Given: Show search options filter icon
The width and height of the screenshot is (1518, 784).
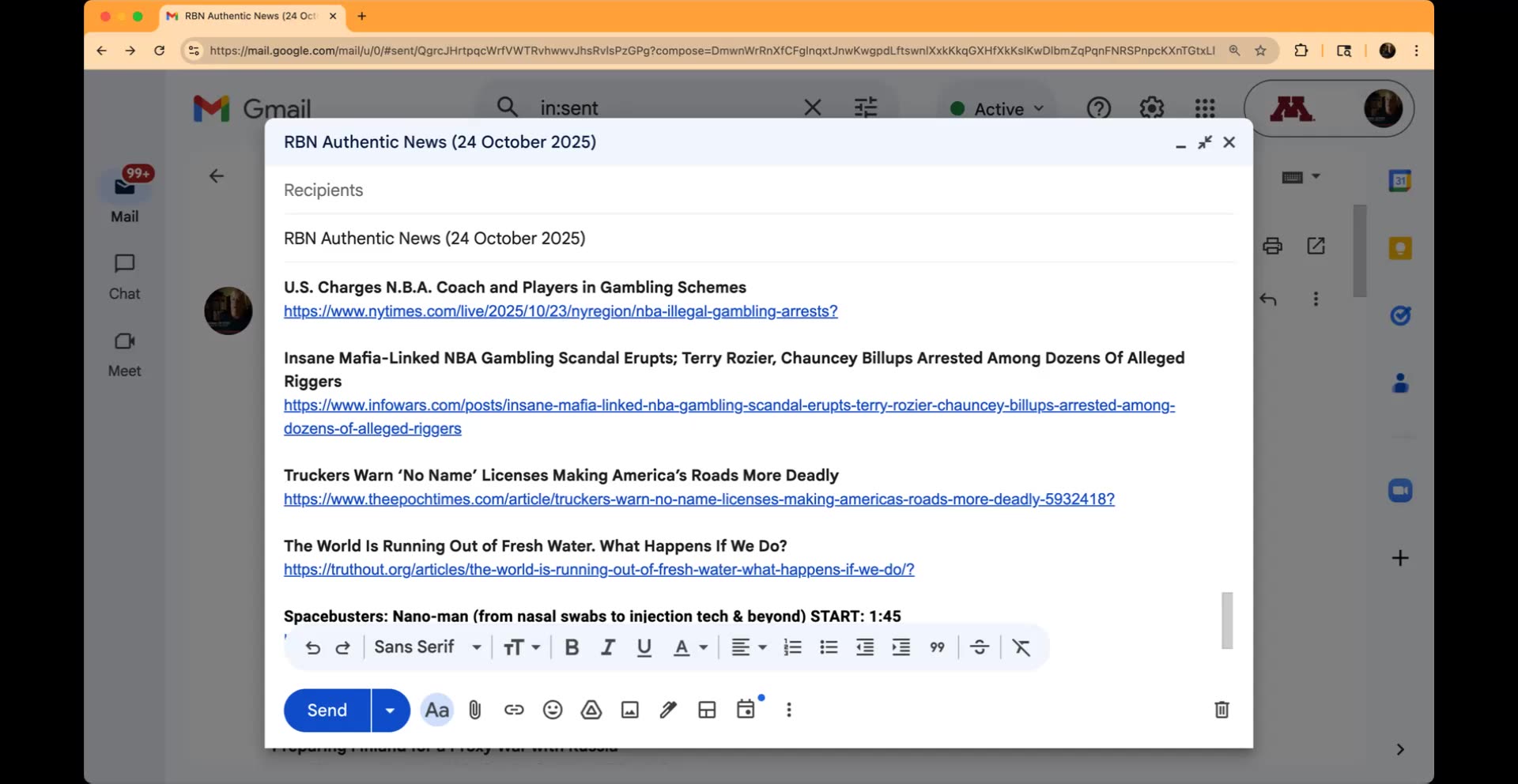Looking at the screenshot, I should tap(866, 107).
